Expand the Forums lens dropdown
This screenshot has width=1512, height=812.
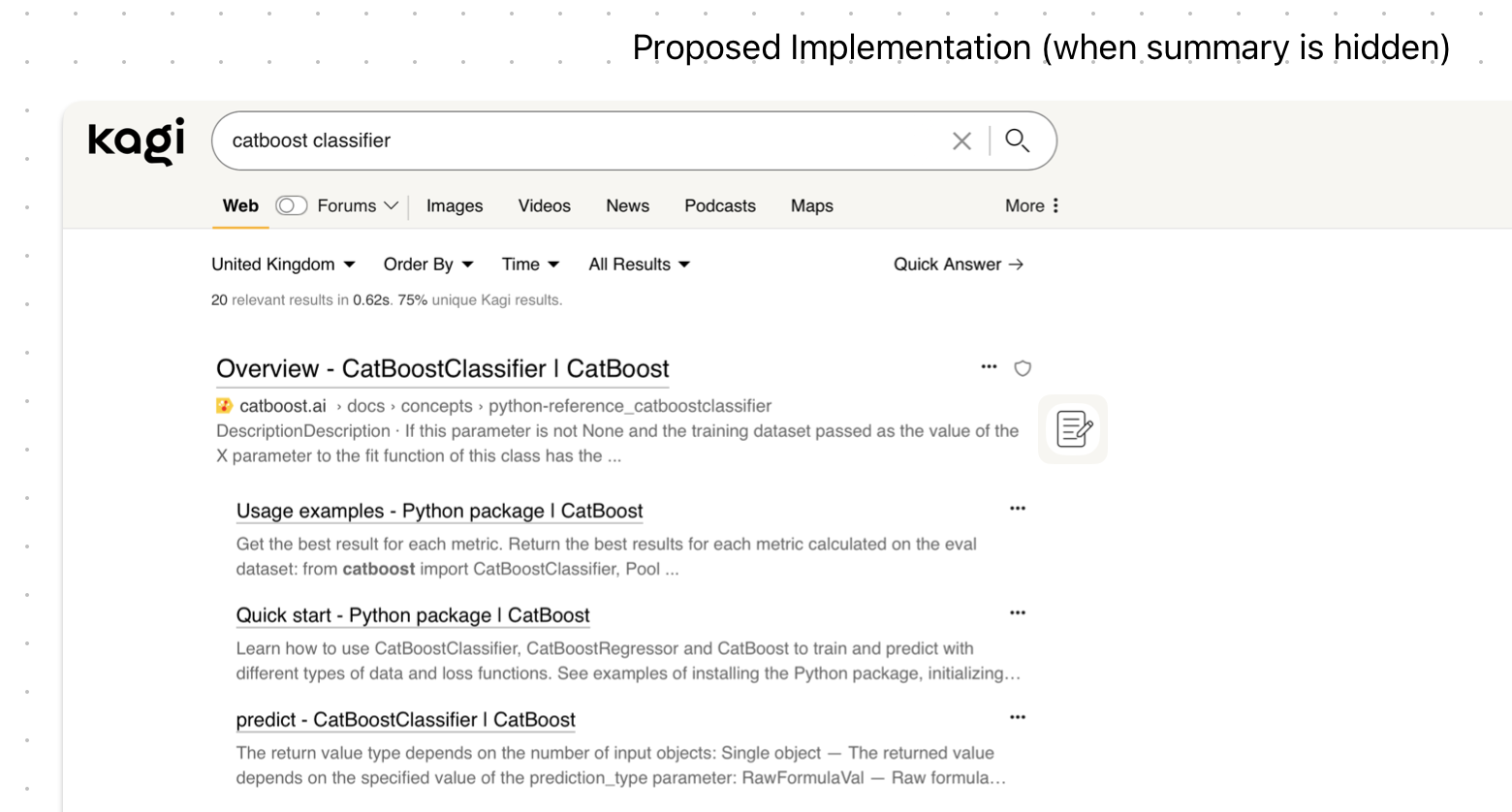(391, 205)
